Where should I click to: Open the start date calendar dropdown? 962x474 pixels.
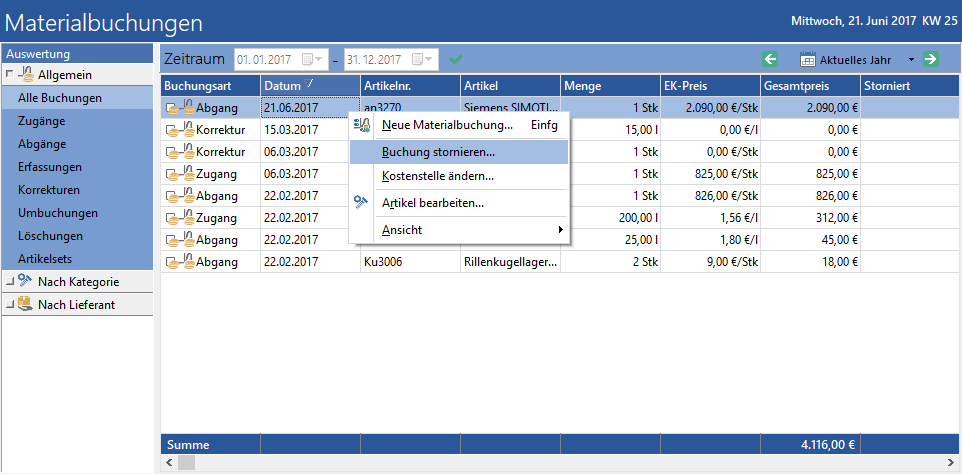tap(311, 59)
